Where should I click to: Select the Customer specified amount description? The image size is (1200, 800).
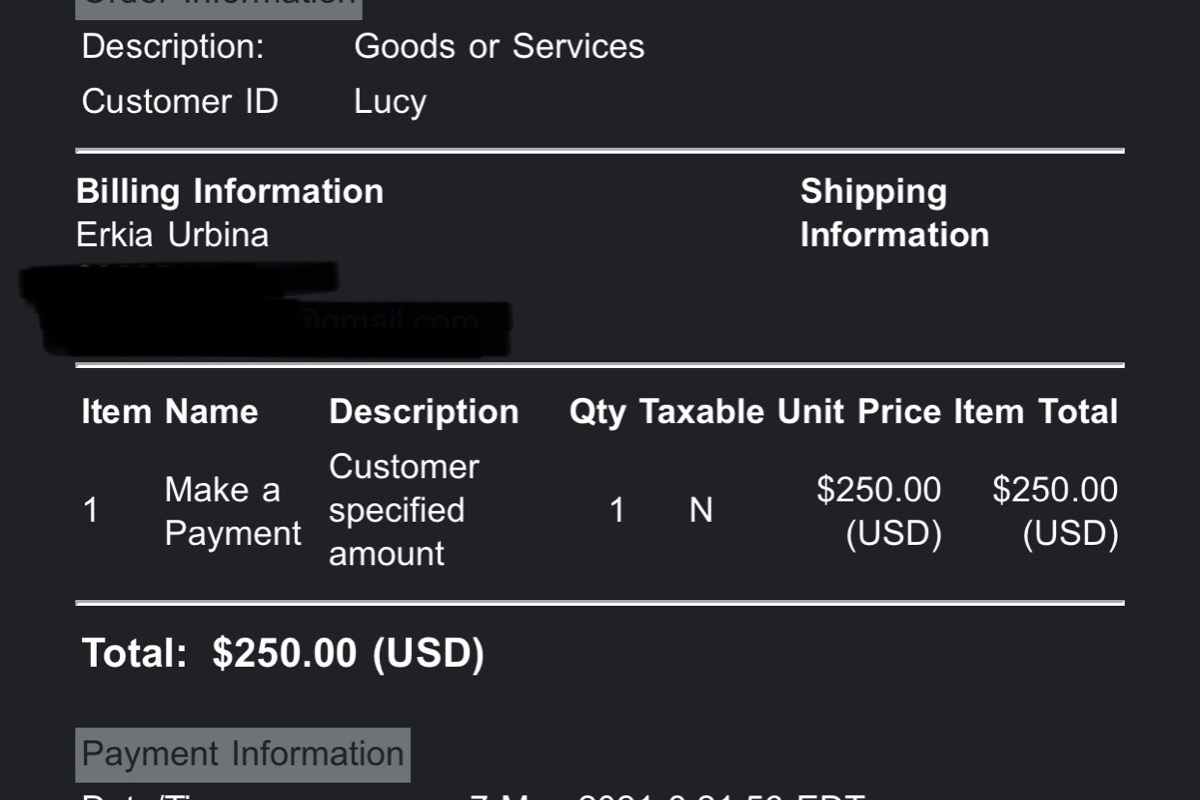click(x=404, y=510)
